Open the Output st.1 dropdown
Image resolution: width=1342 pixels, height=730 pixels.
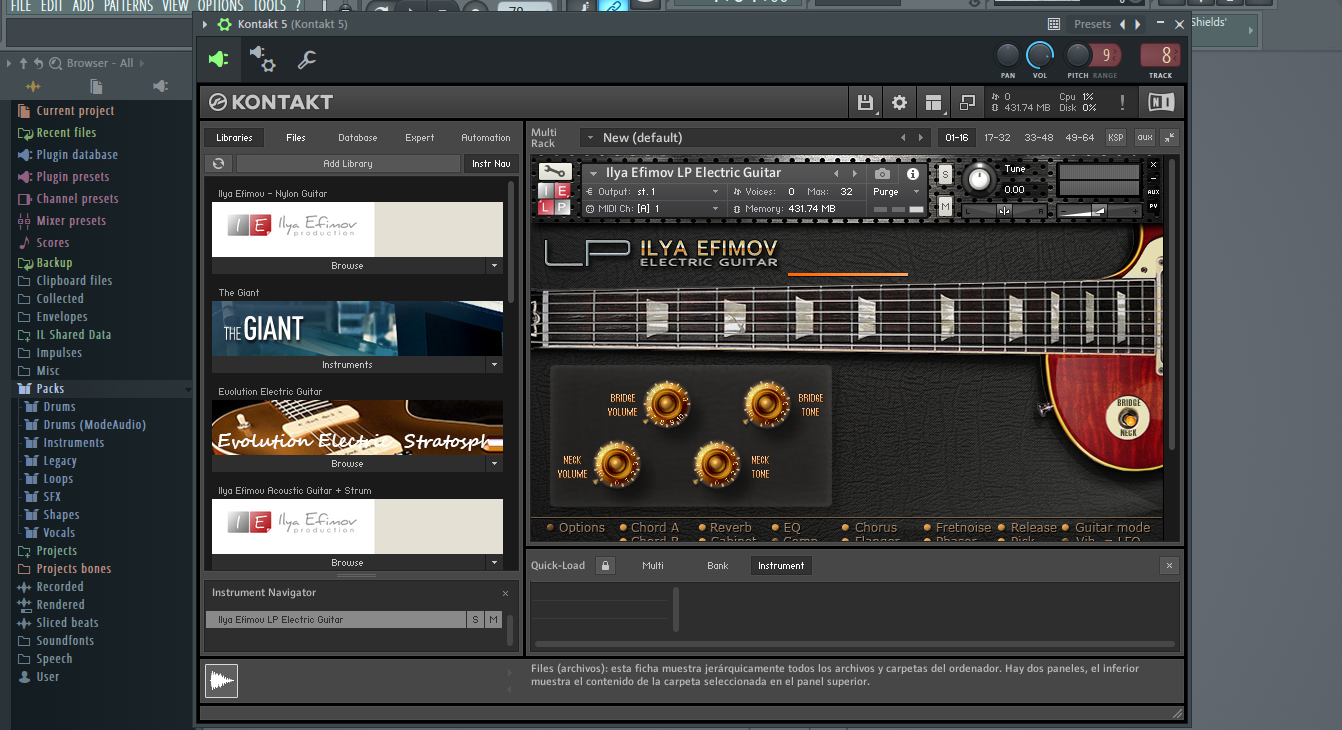pyautogui.click(x=652, y=192)
